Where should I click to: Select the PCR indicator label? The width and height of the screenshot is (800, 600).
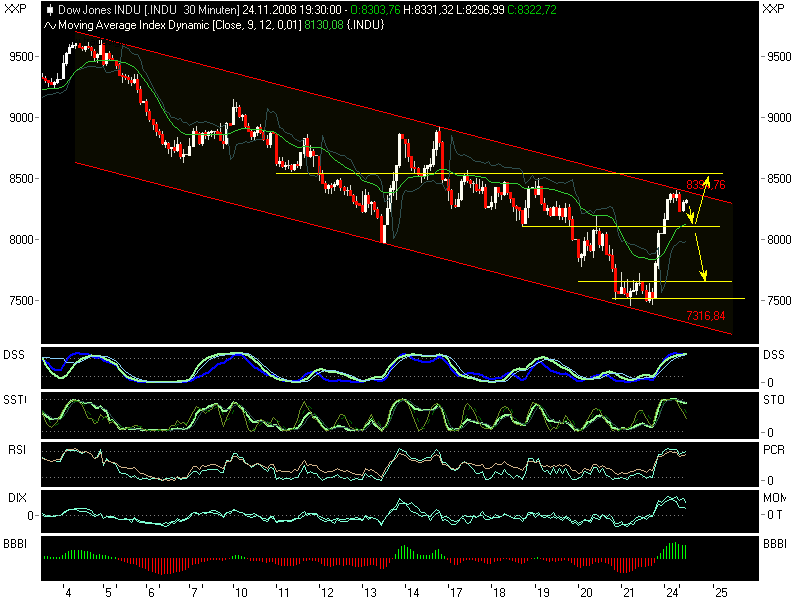(774, 449)
